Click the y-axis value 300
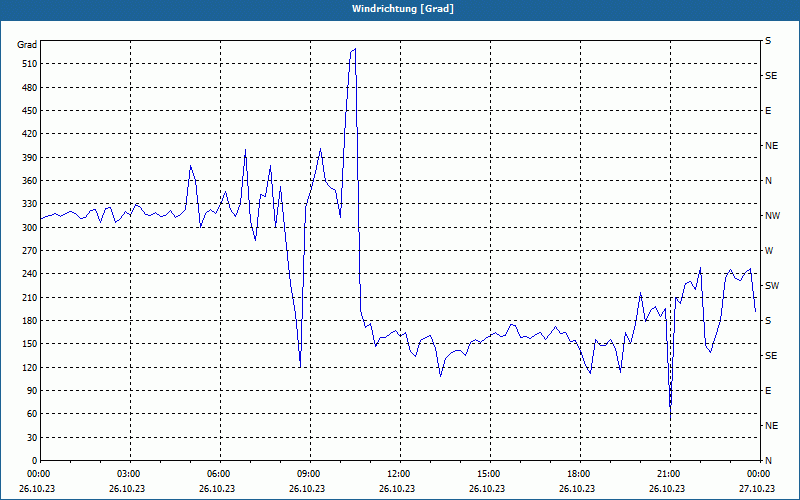800x500 pixels. [x=29, y=228]
